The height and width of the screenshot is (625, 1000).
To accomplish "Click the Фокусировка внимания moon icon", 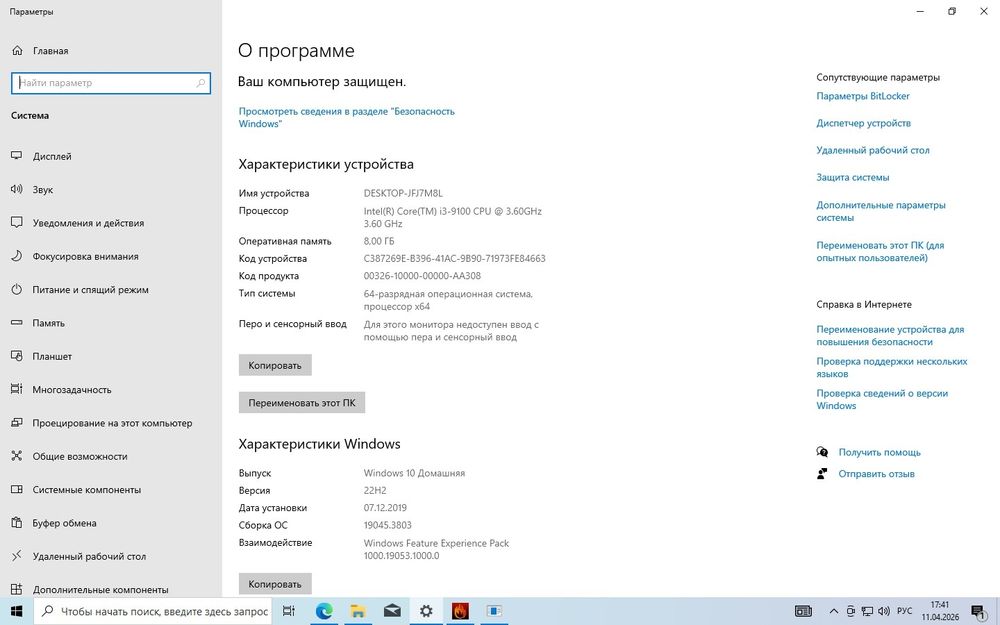I will (17, 256).
